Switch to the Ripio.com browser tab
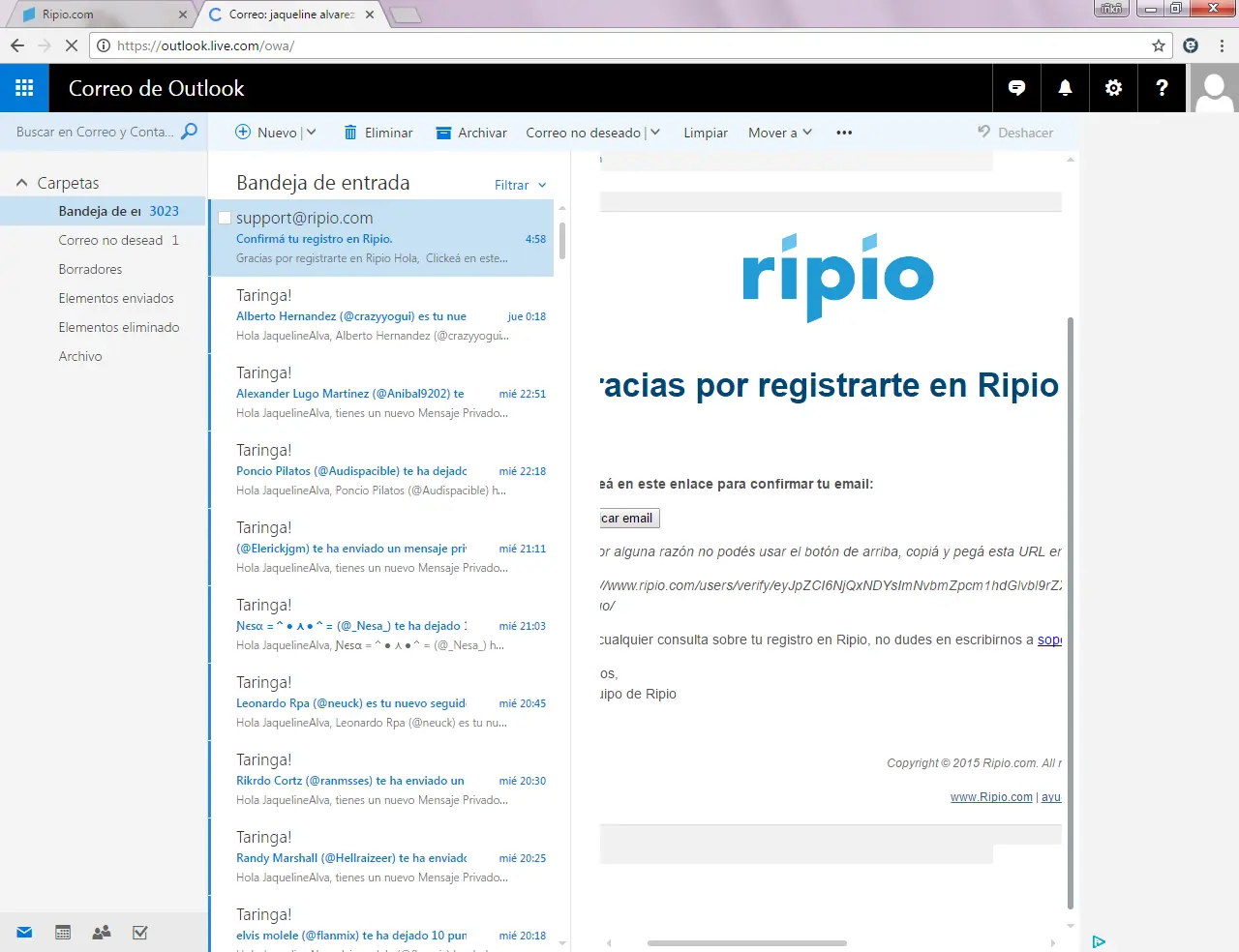This screenshot has height=952, width=1239. click(102, 15)
